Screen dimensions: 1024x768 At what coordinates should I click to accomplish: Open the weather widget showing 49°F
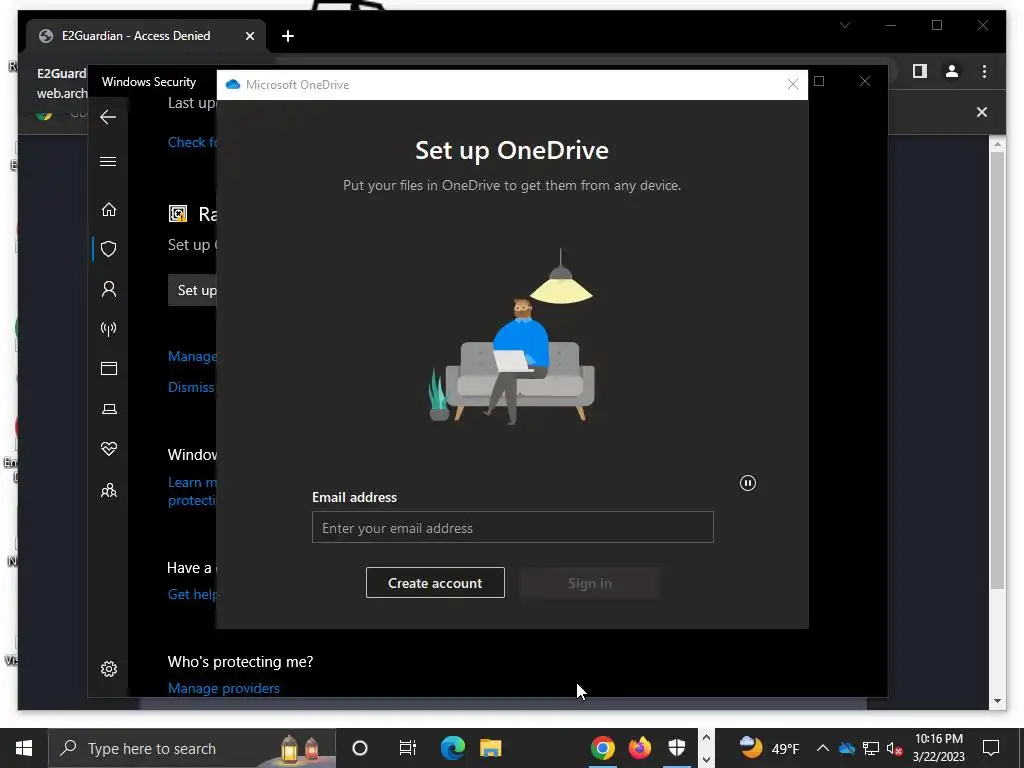[769, 748]
